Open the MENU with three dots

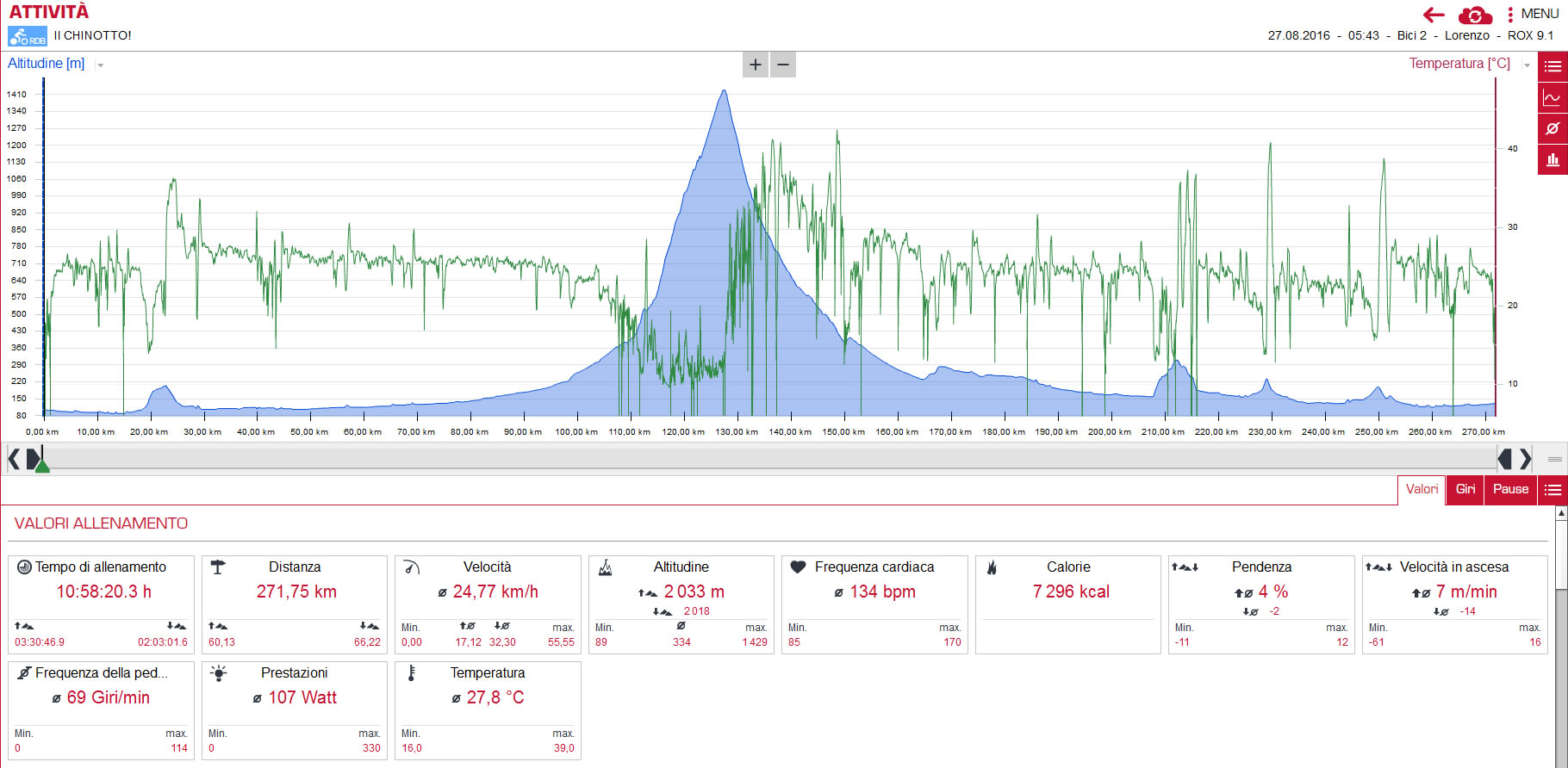1533,14
